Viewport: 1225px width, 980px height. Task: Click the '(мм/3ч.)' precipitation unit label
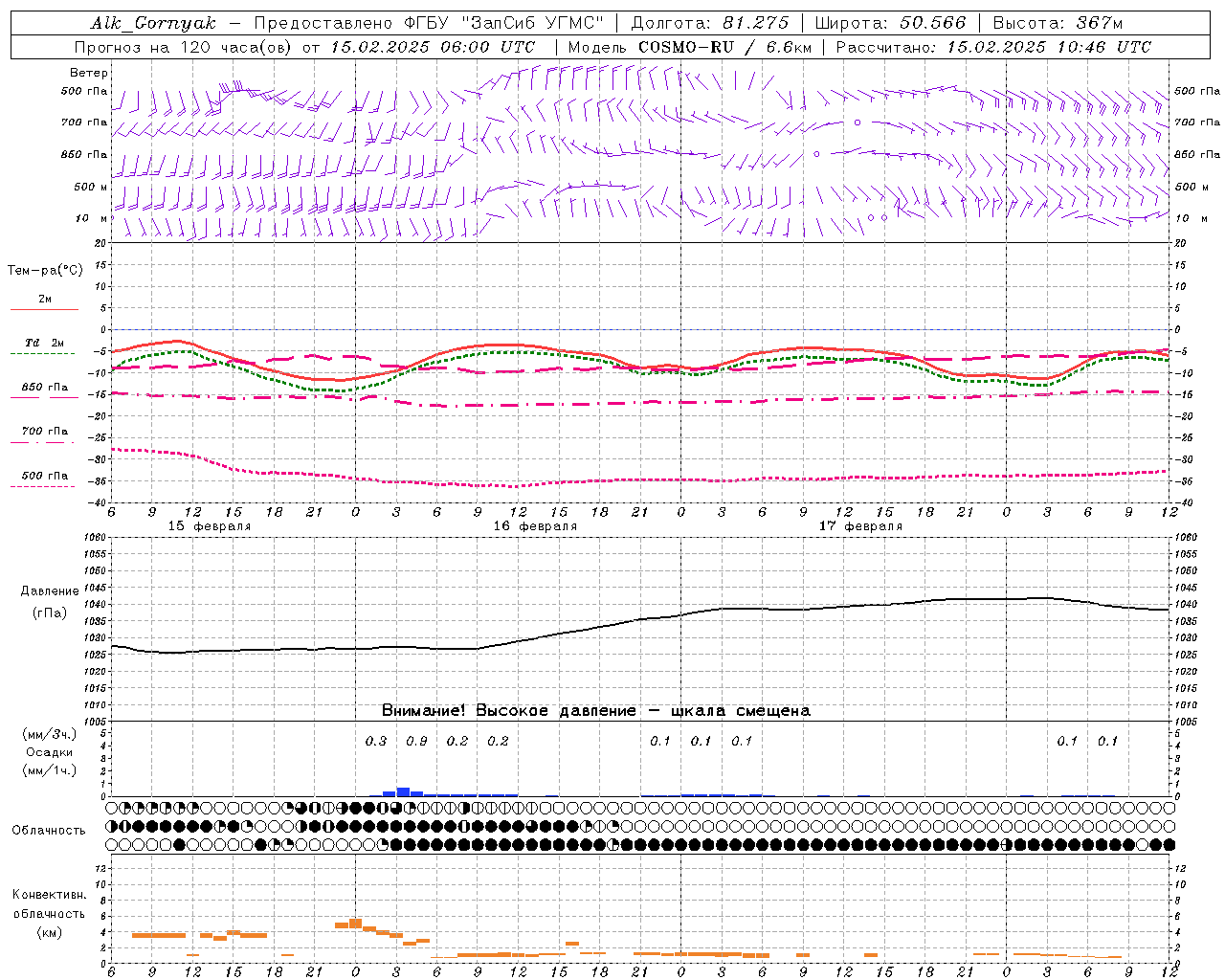(x=49, y=734)
